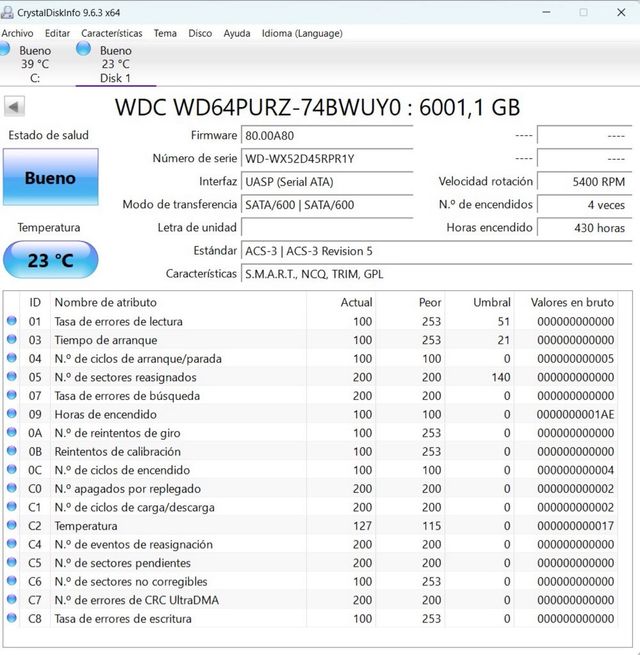Click the status dot for Horas de encendido row
This screenshot has height=655, width=640.
point(12,414)
